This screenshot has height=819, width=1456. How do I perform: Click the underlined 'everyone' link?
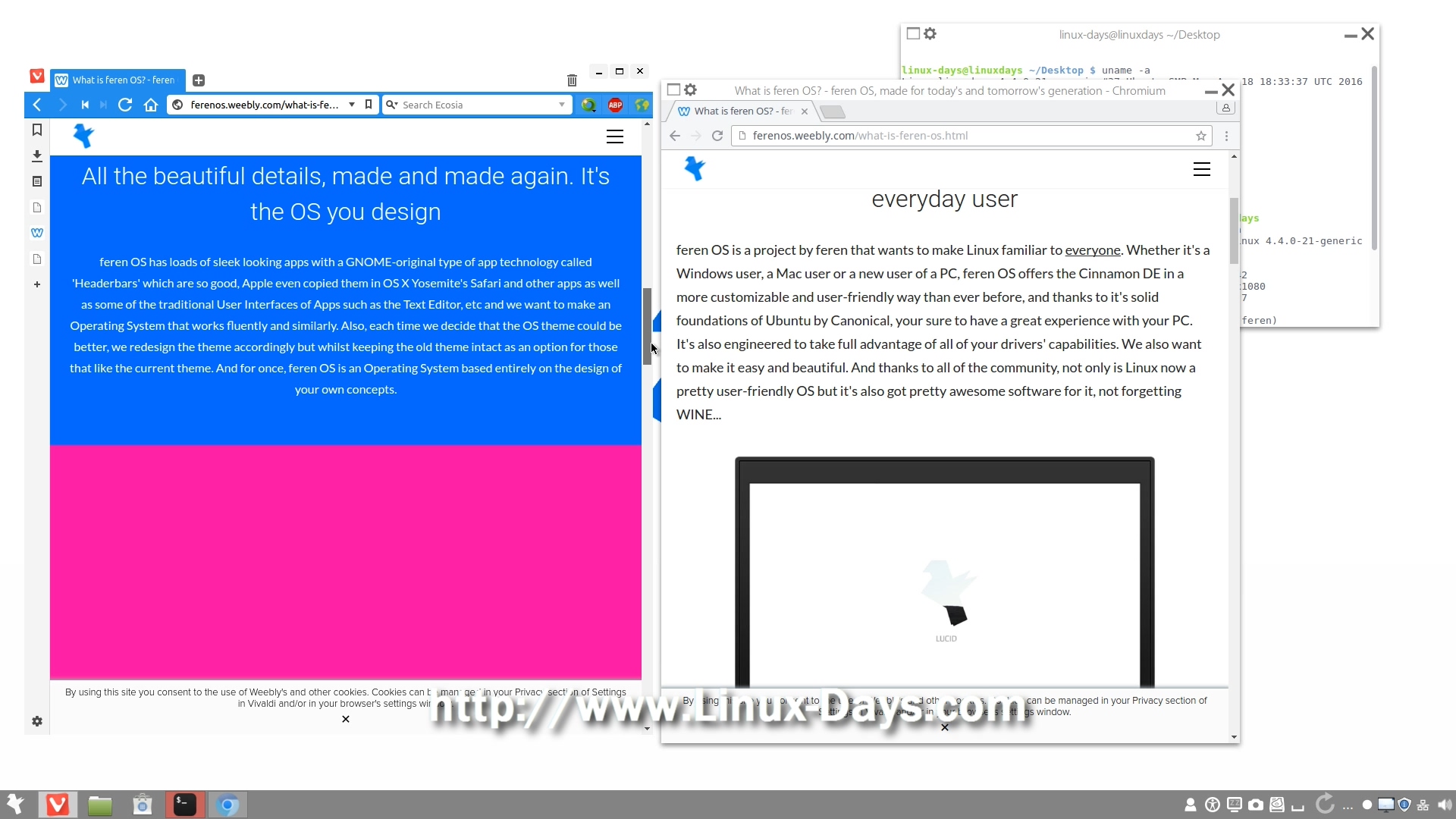click(x=1092, y=250)
